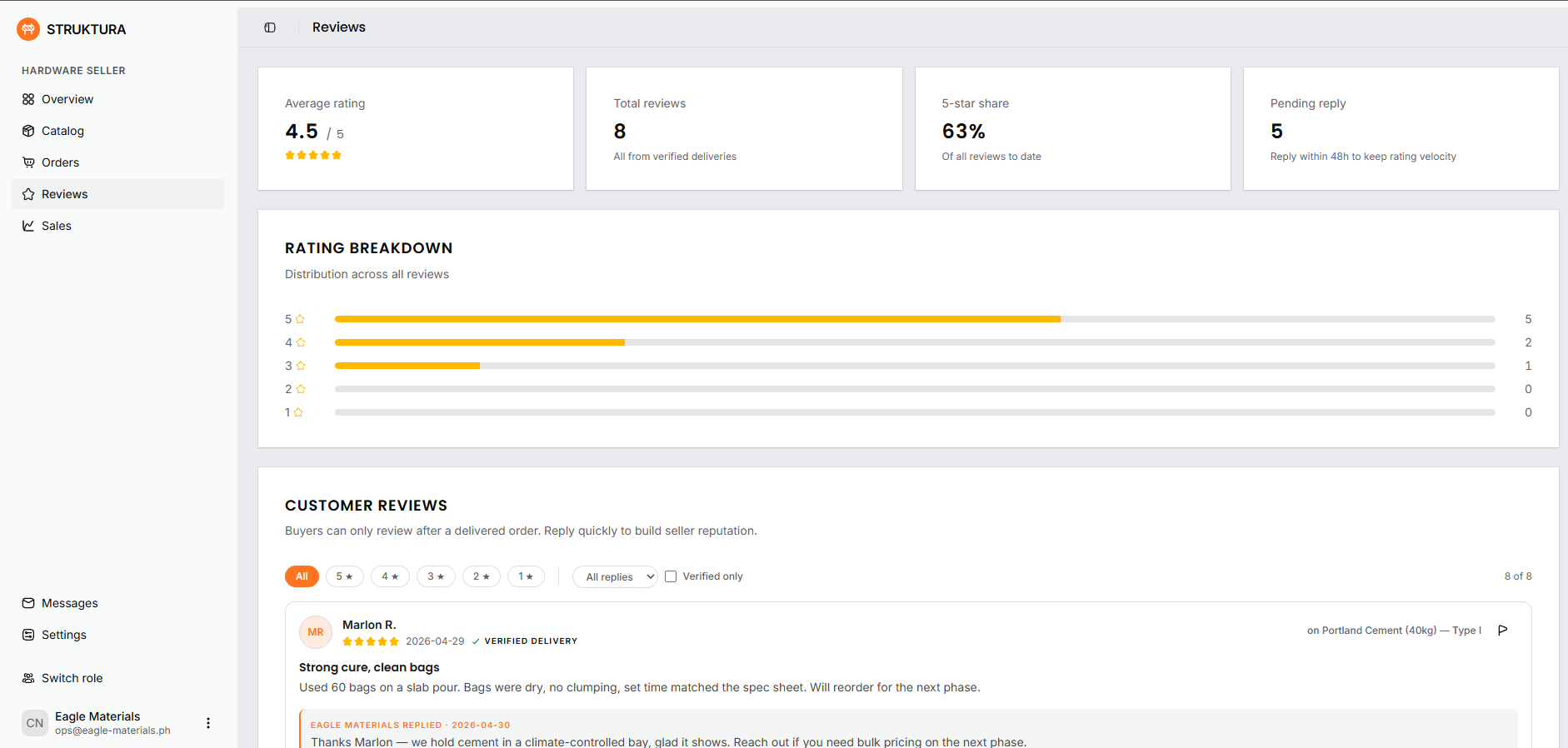Click Pending reply count 5
The image size is (1568, 748).
click(1276, 132)
